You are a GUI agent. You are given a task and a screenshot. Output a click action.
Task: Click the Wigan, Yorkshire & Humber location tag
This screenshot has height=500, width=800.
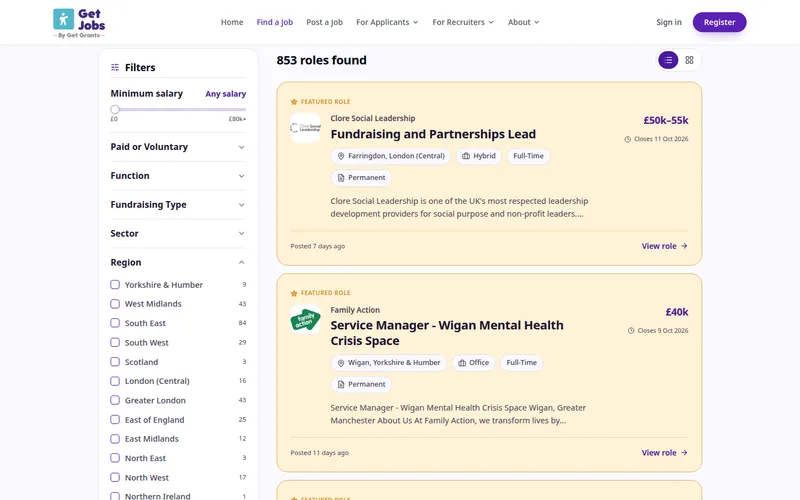pos(389,363)
